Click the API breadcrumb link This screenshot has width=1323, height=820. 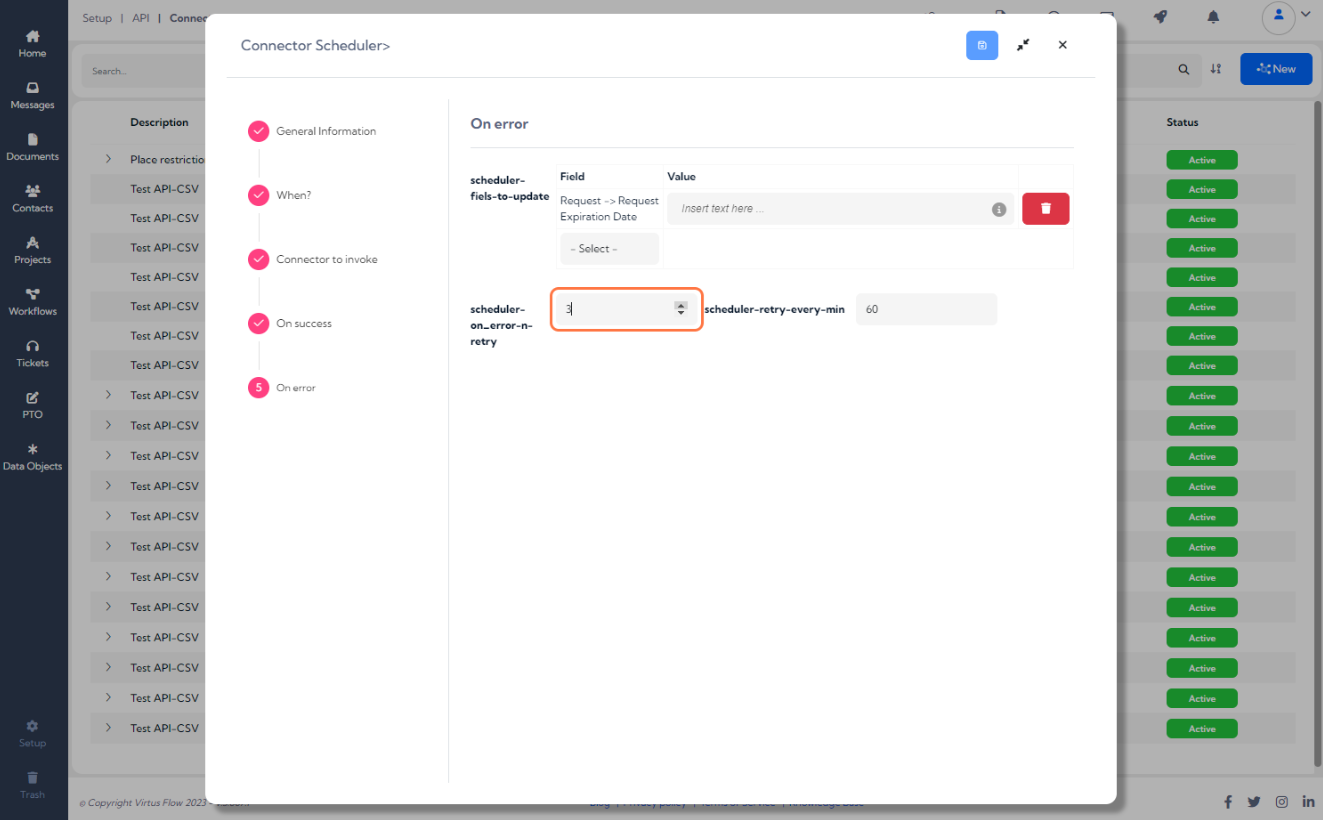tap(141, 18)
